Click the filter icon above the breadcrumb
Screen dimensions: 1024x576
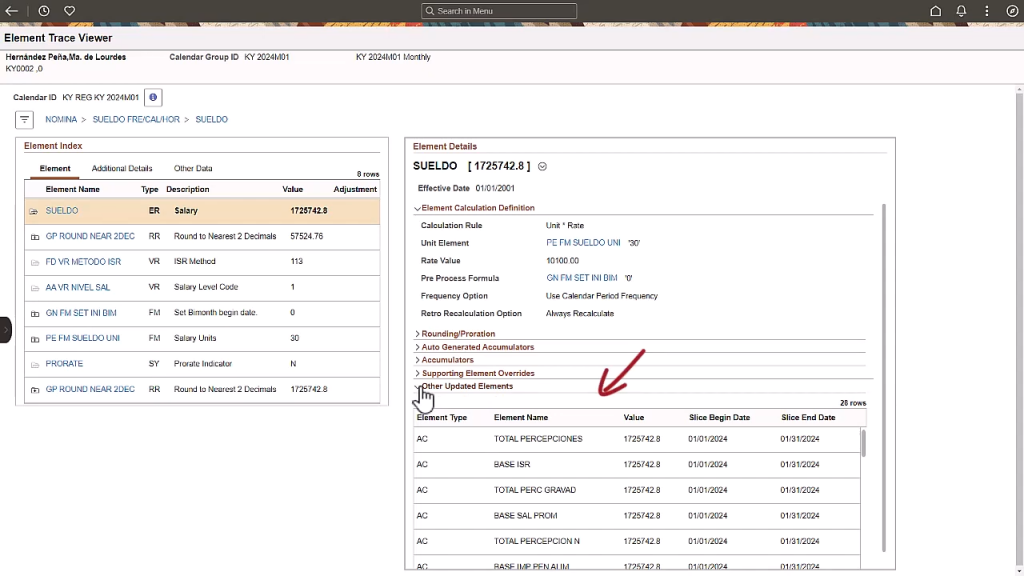click(24, 119)
